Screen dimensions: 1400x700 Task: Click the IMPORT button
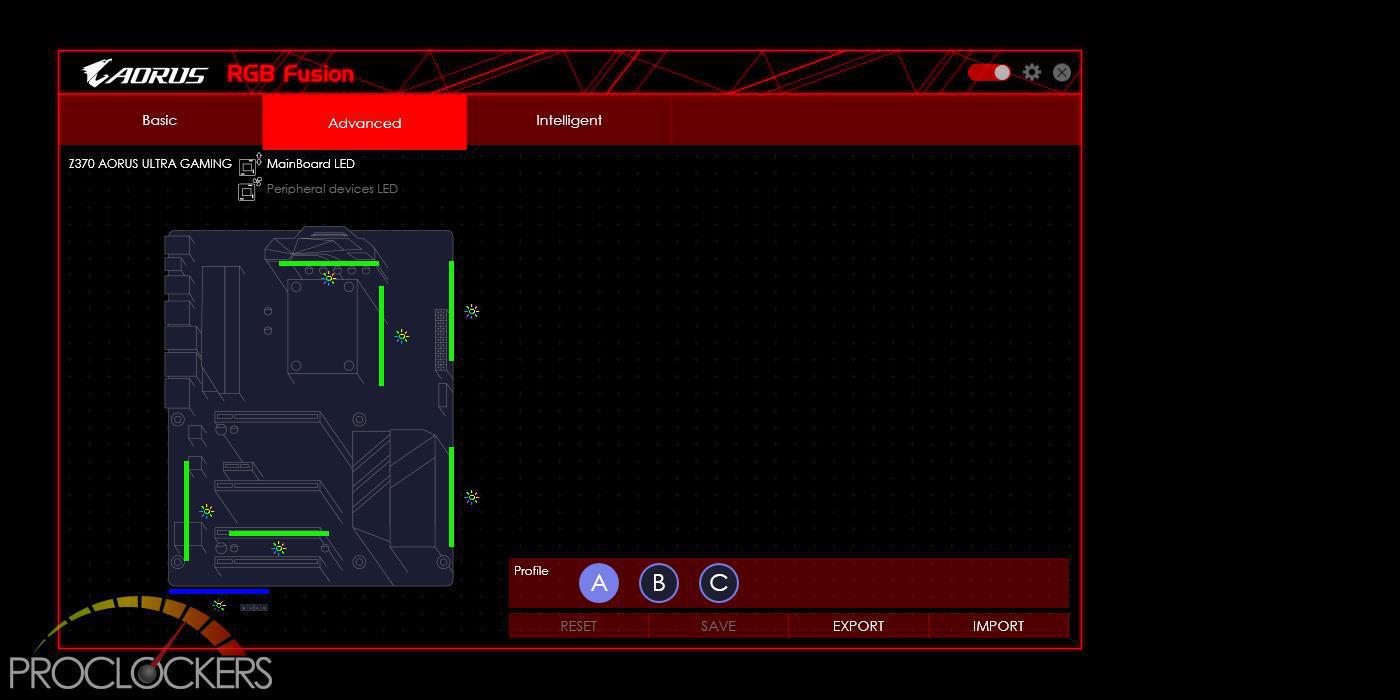pos(998,626)
